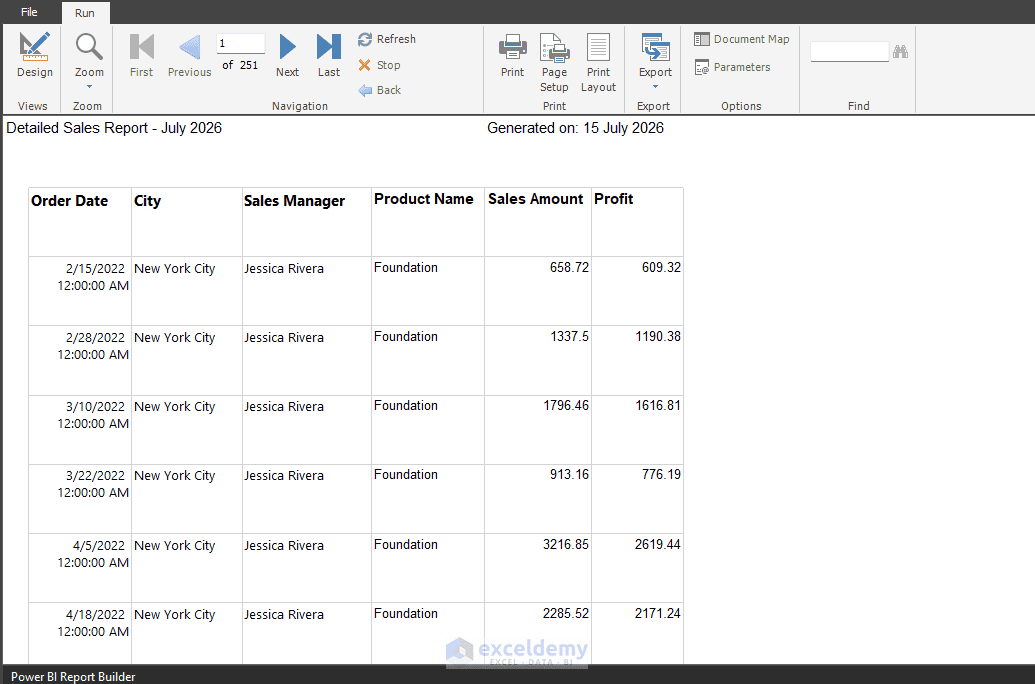Go to Previous page
Screen dimensions: 1035x684
click(189, 55)
